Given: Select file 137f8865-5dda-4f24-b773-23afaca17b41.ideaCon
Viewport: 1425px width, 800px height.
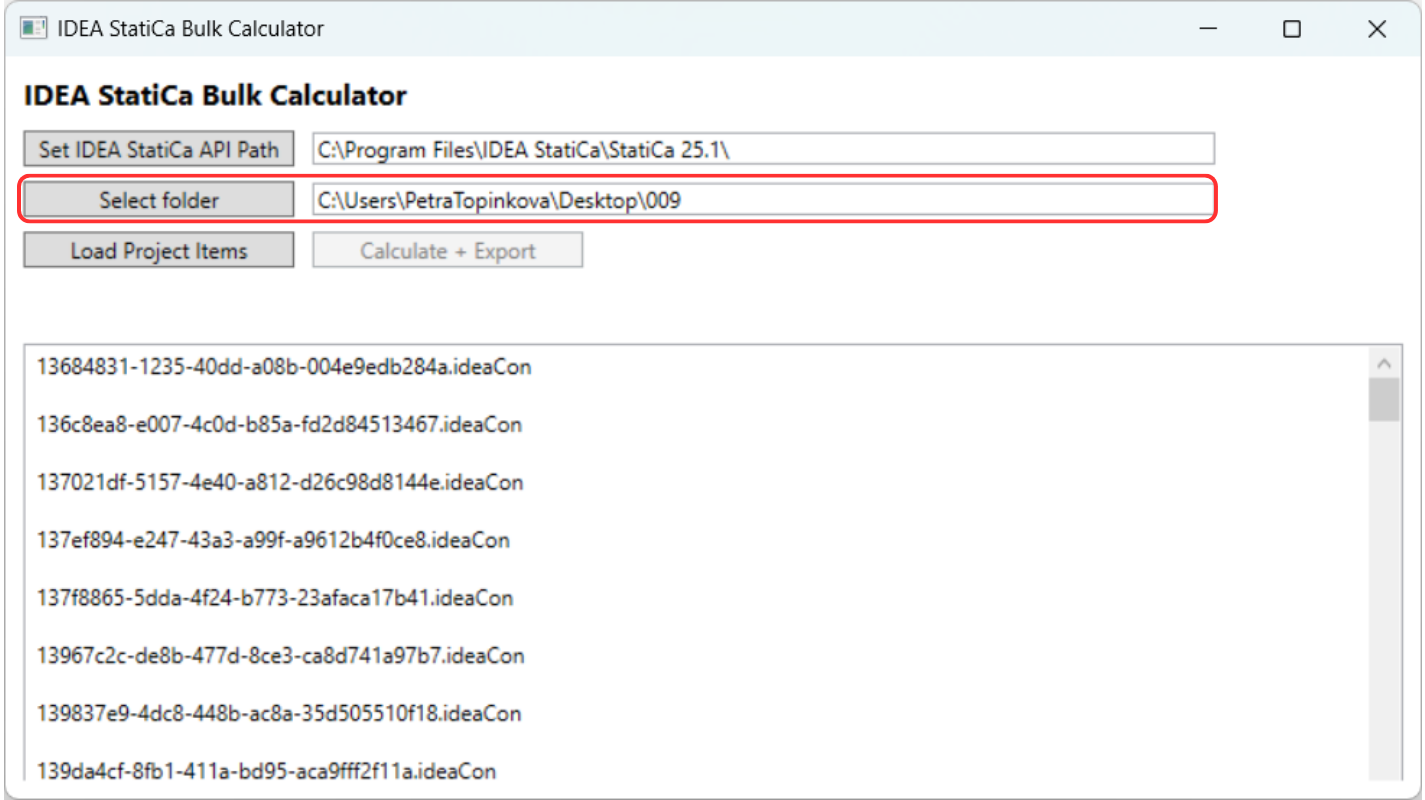Looking at the screenshot, I should pyautogui.click(x=275, y=599).
